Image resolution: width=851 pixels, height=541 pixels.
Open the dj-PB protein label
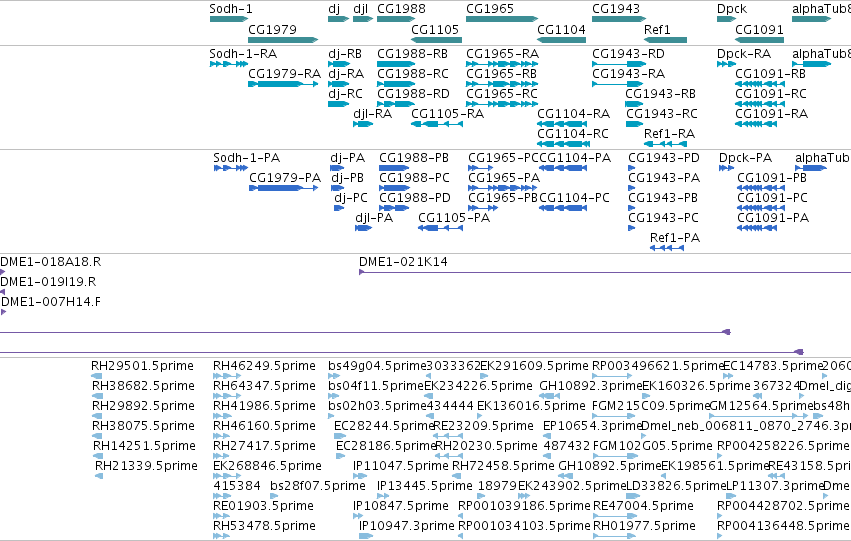click(347, 178)
